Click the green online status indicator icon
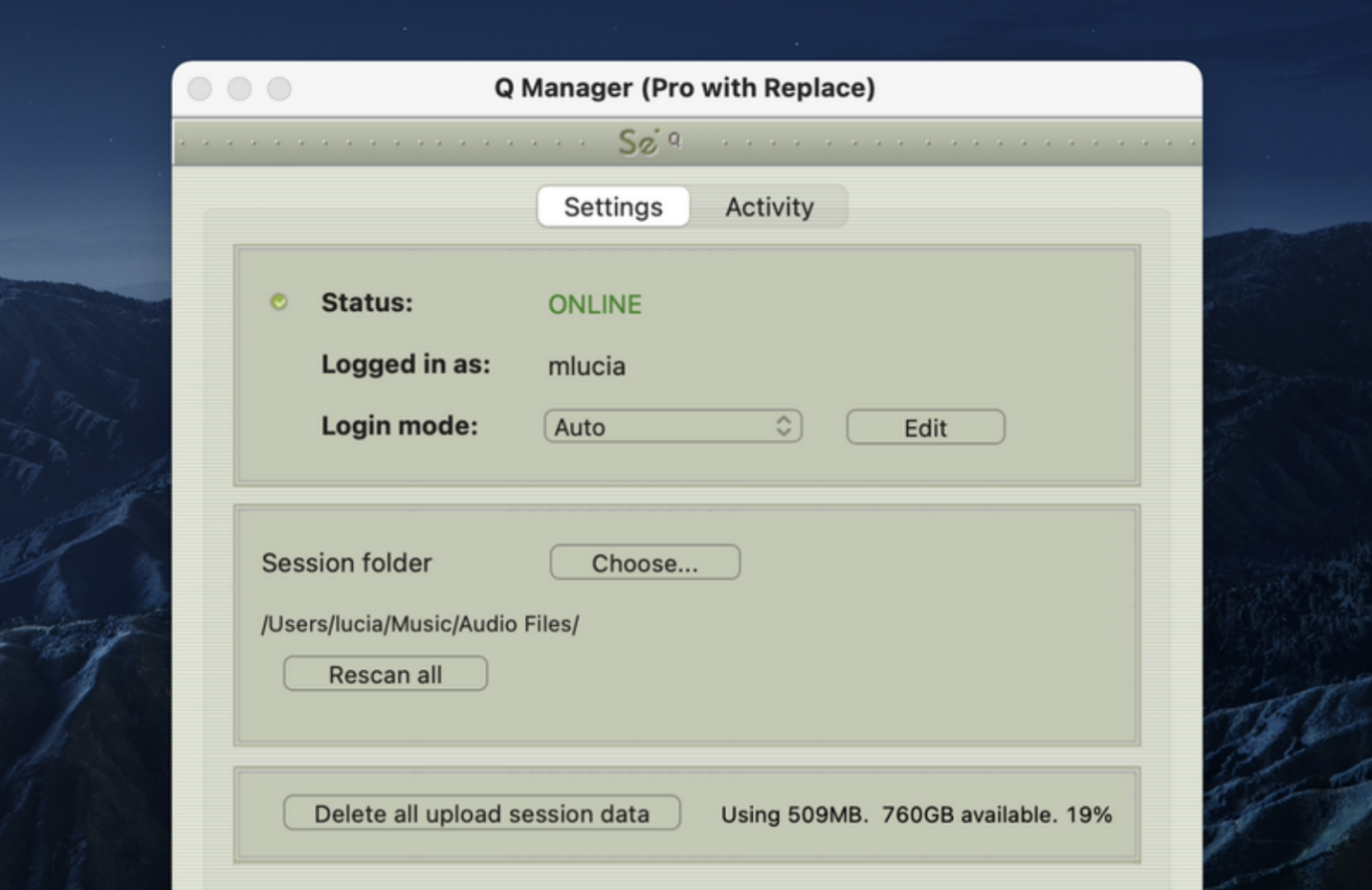This screenshot has height=890, width=1372. [278, 302]
